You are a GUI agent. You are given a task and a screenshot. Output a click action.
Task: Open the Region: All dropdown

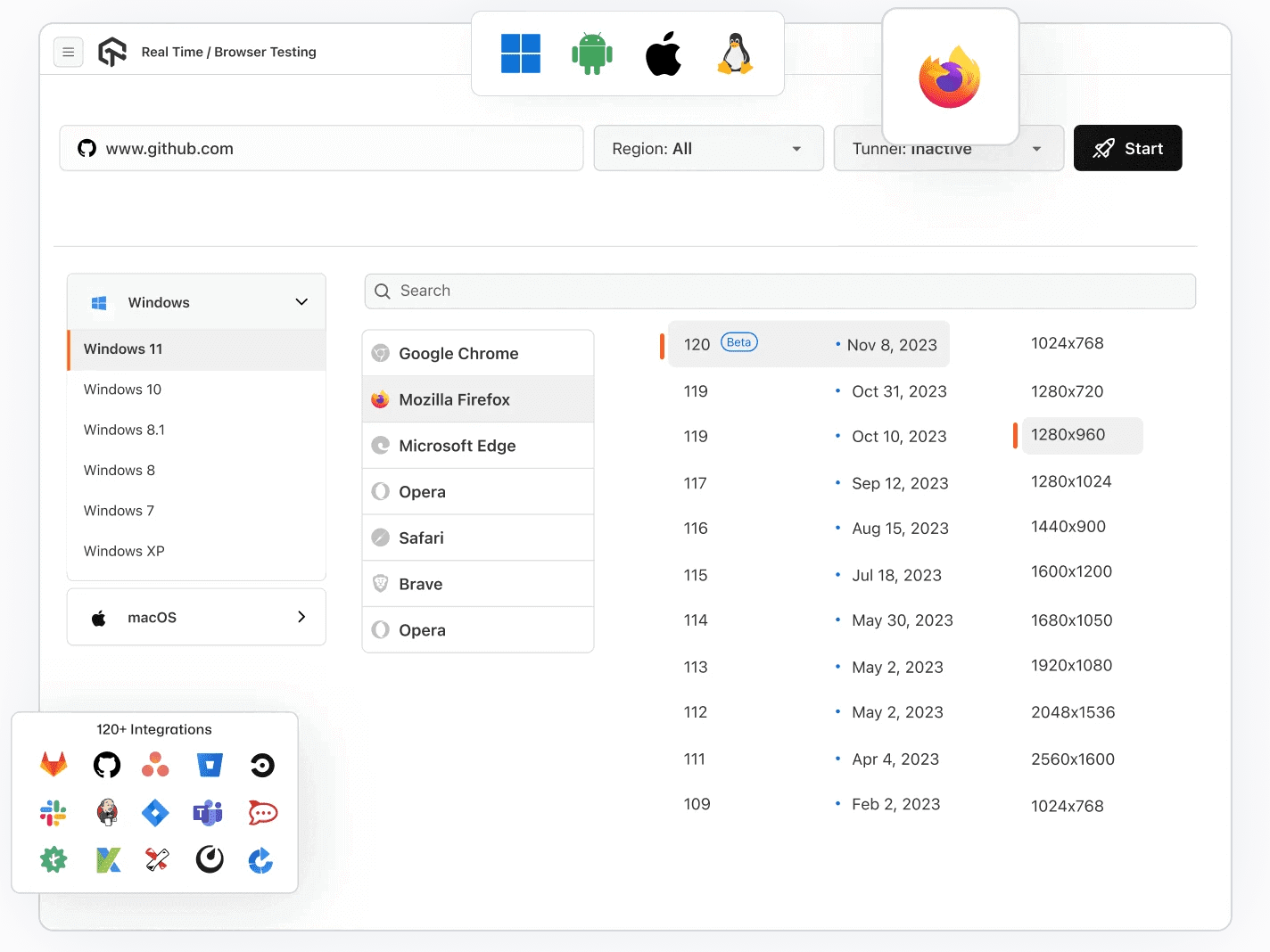point(708,149)
